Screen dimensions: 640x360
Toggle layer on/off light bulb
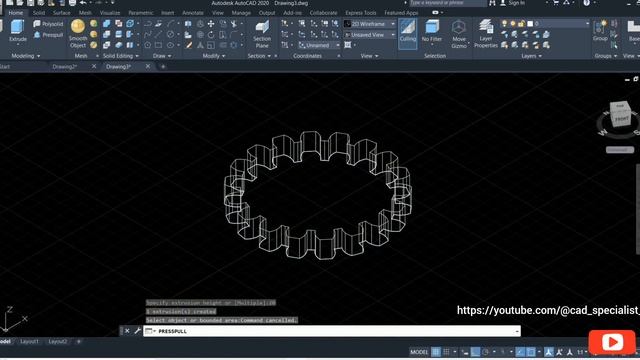pyautogui.click(x=505, y=24)
